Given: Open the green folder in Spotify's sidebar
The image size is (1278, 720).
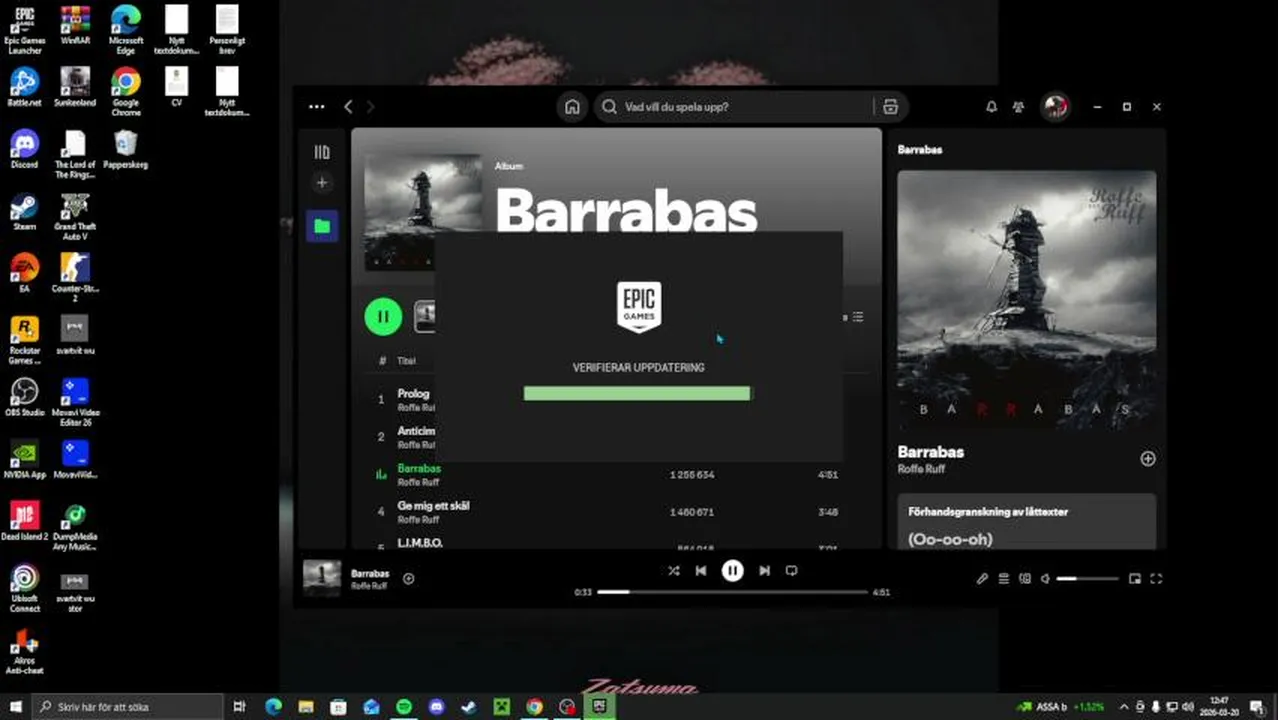Looking at the screenshot, I should [x=322, y=226].
